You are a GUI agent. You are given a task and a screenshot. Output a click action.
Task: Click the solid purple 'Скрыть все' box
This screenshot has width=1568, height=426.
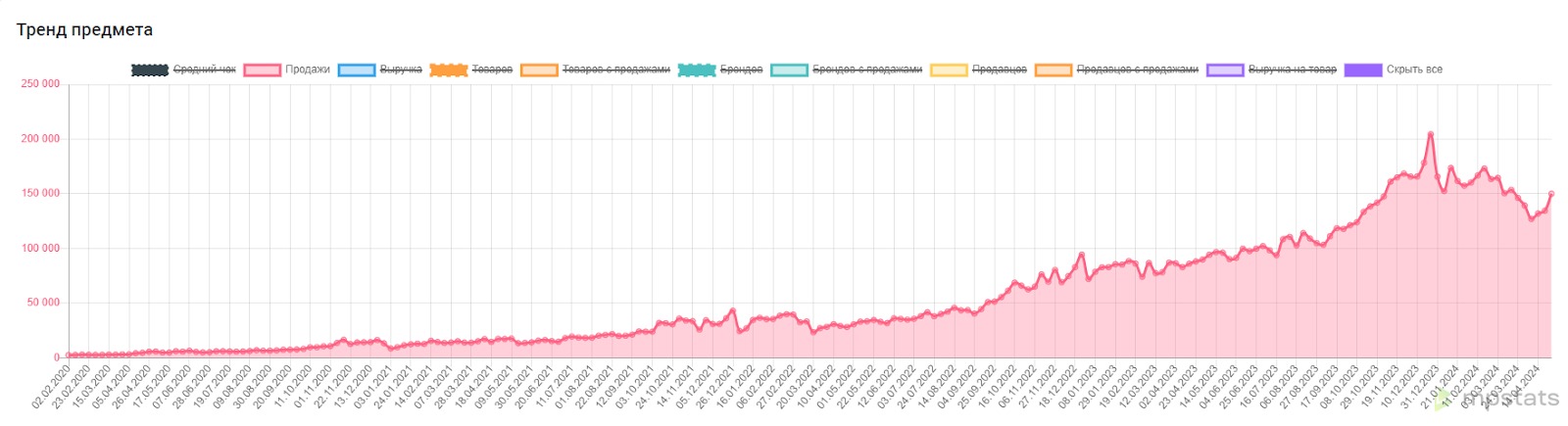1363,70
